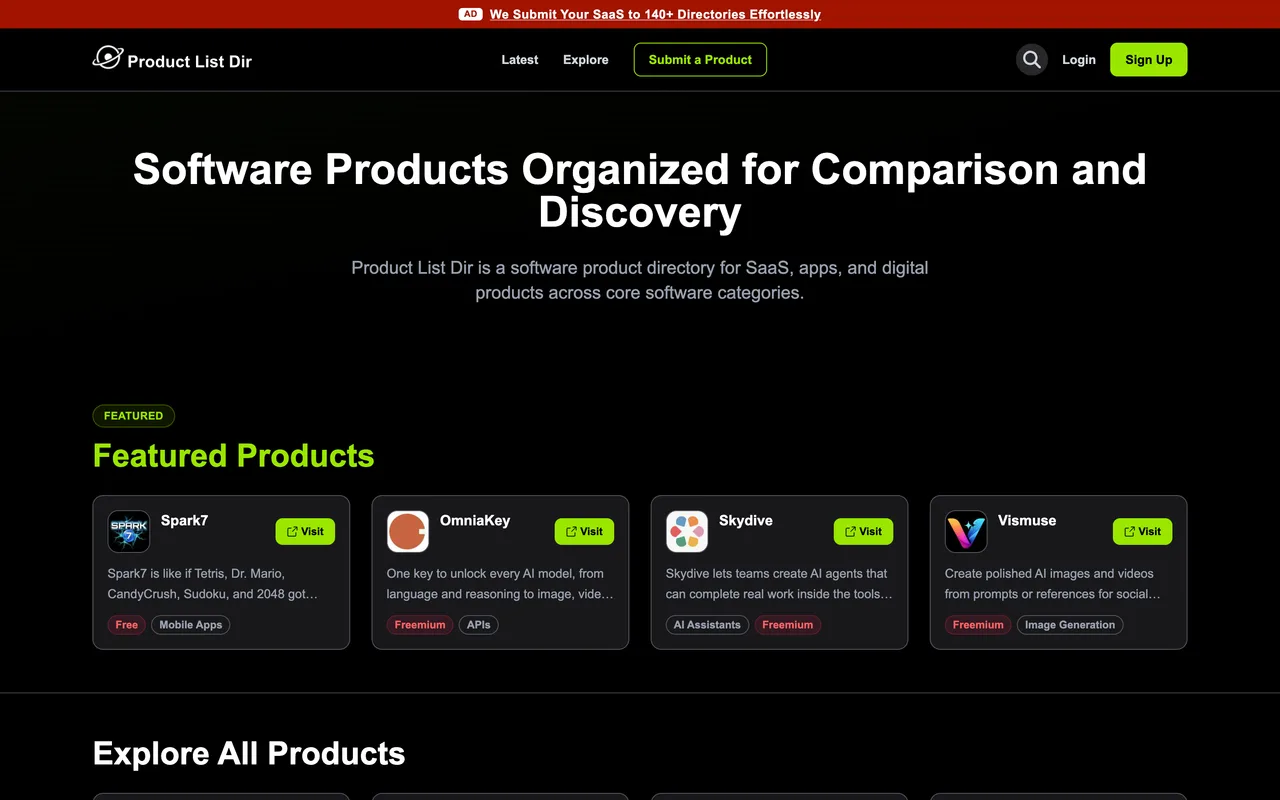Visit the Vismuse product site

(x=1142, y=532)
